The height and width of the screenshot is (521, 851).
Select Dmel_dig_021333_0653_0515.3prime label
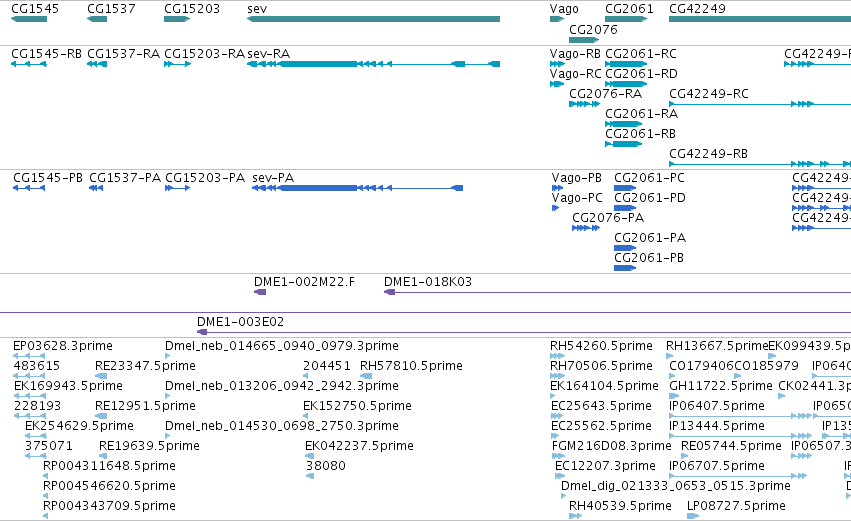pos(676,487)
